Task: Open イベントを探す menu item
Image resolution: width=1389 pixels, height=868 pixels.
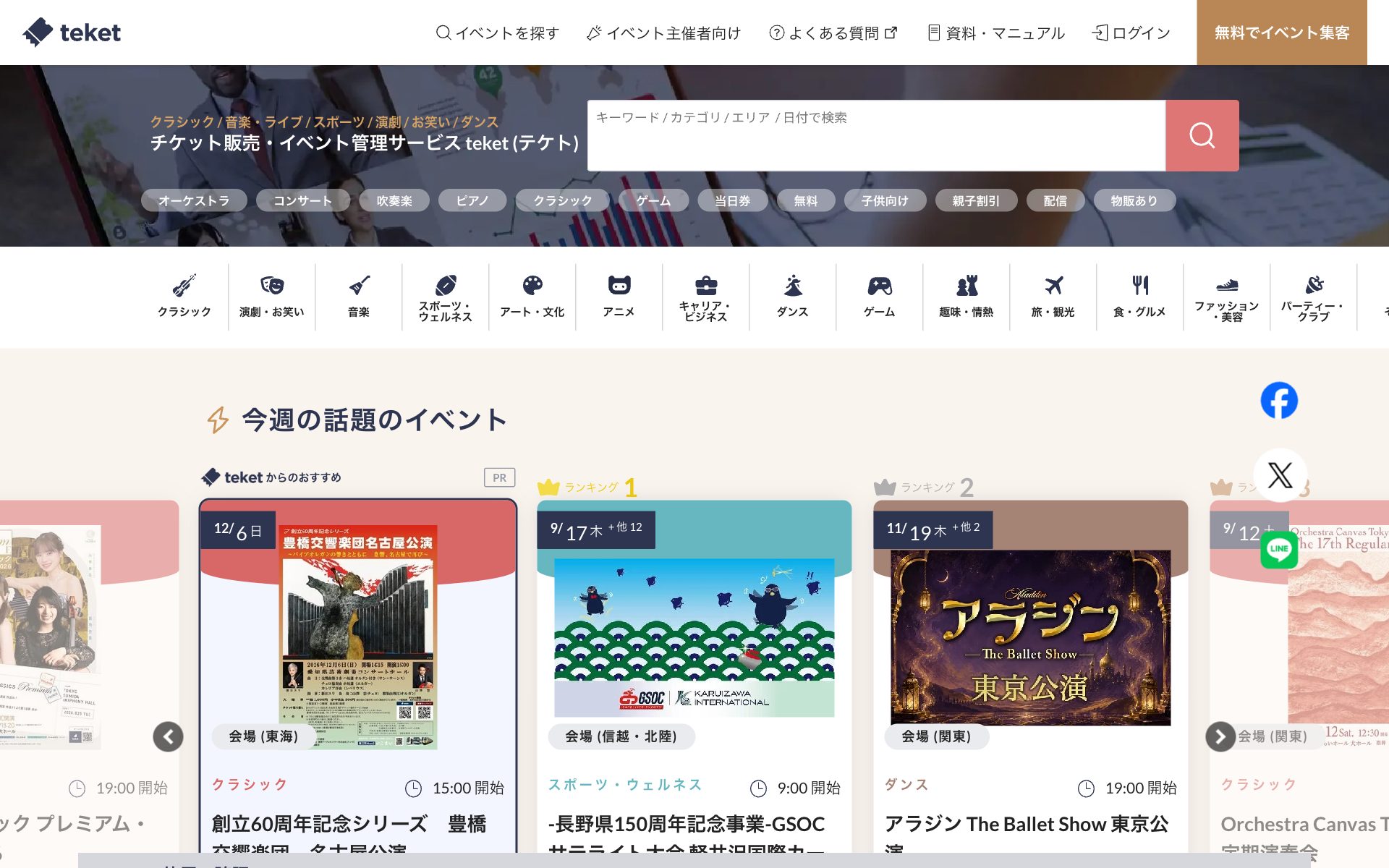Action: [x=498, y=33]
